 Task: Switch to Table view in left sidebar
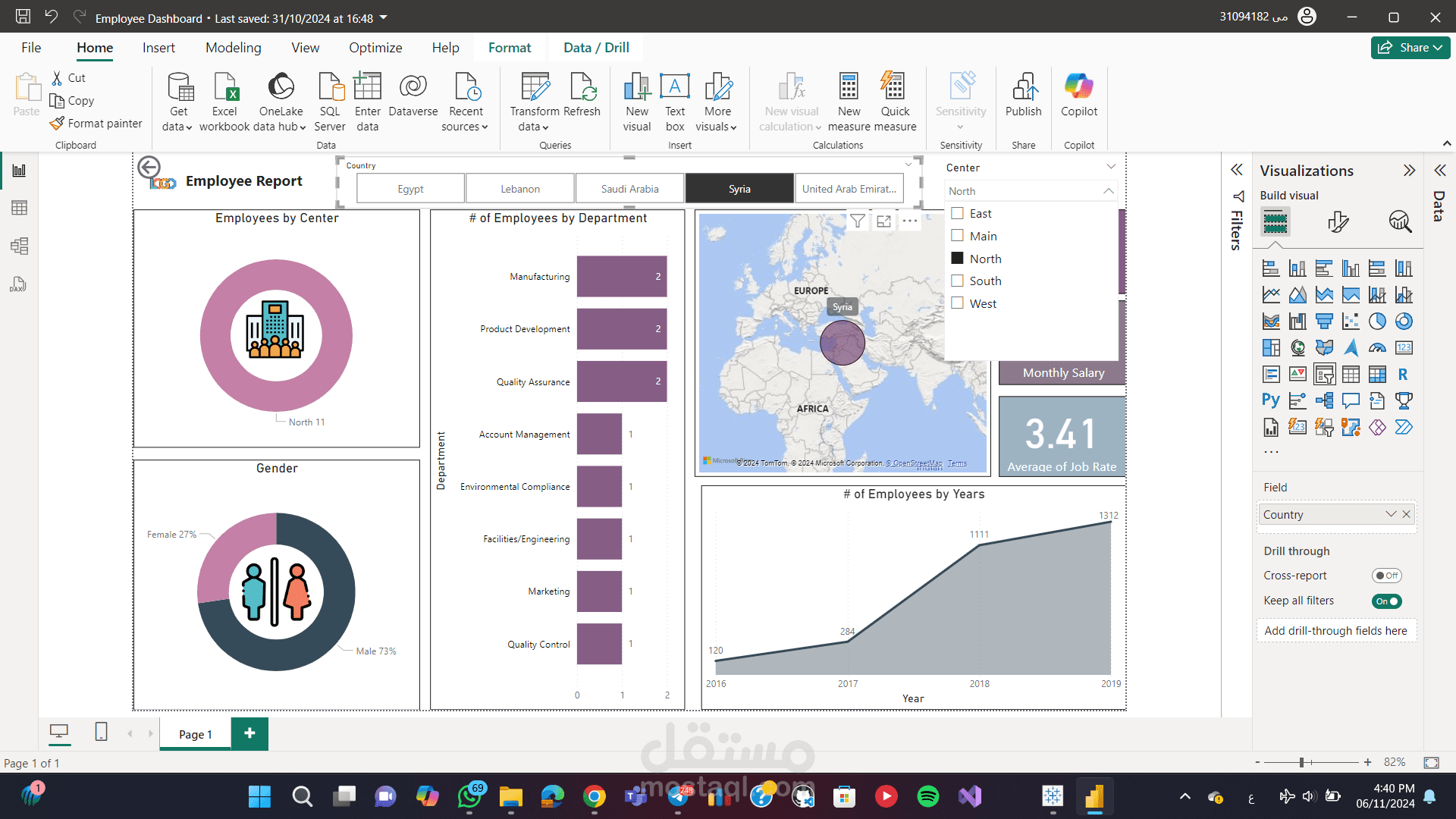coord(19,208)
